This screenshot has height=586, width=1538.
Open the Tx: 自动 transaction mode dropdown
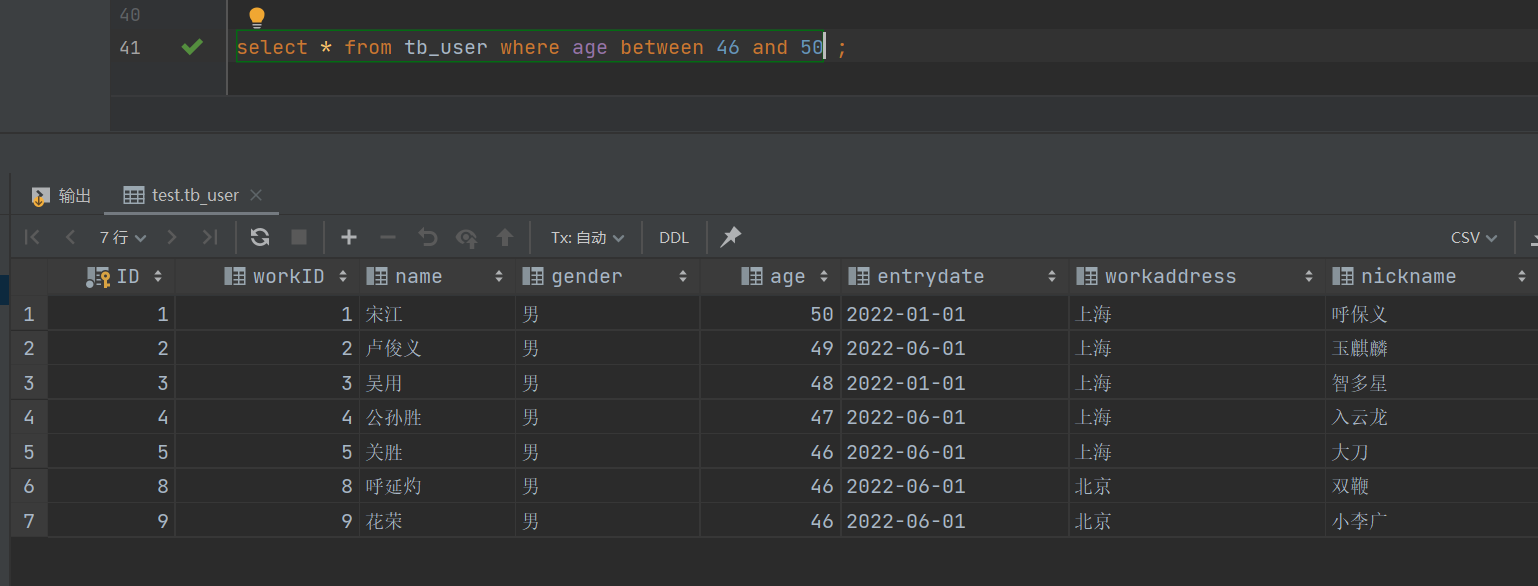tap(587, 237)
